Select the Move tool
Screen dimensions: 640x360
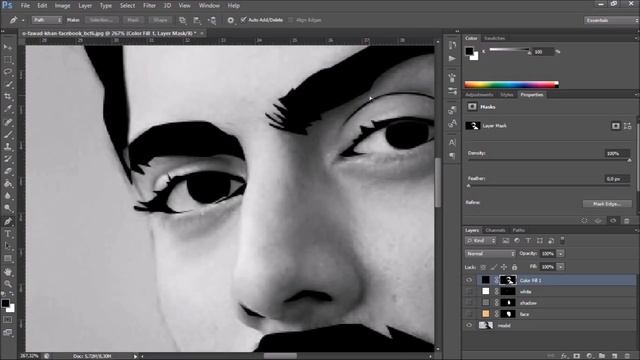click(x=8, y=47)
